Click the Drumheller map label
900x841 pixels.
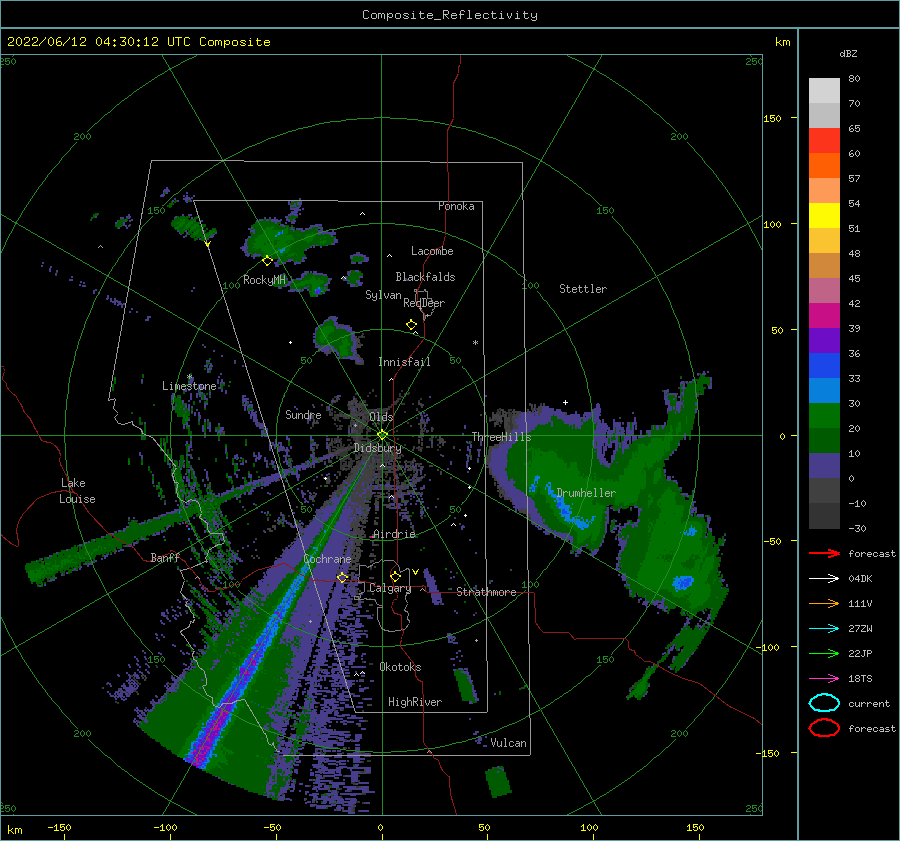click(x=586, y=493)
